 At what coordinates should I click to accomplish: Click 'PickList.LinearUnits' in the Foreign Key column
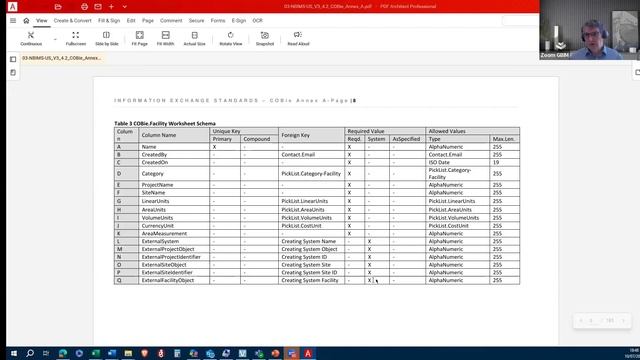pos(311,201)
